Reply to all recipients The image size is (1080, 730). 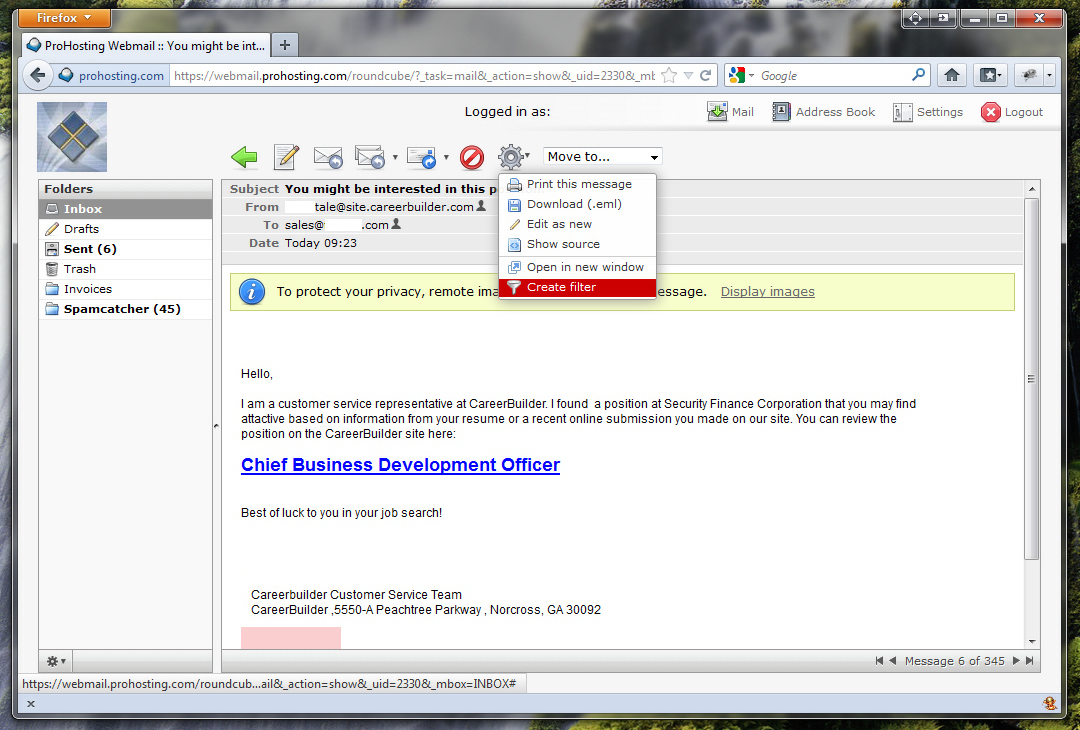pyautogui.click(x=370, y=157)
